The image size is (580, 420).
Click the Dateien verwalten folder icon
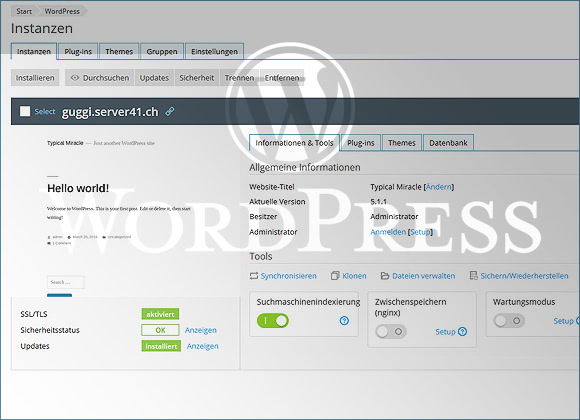point(385,276)
